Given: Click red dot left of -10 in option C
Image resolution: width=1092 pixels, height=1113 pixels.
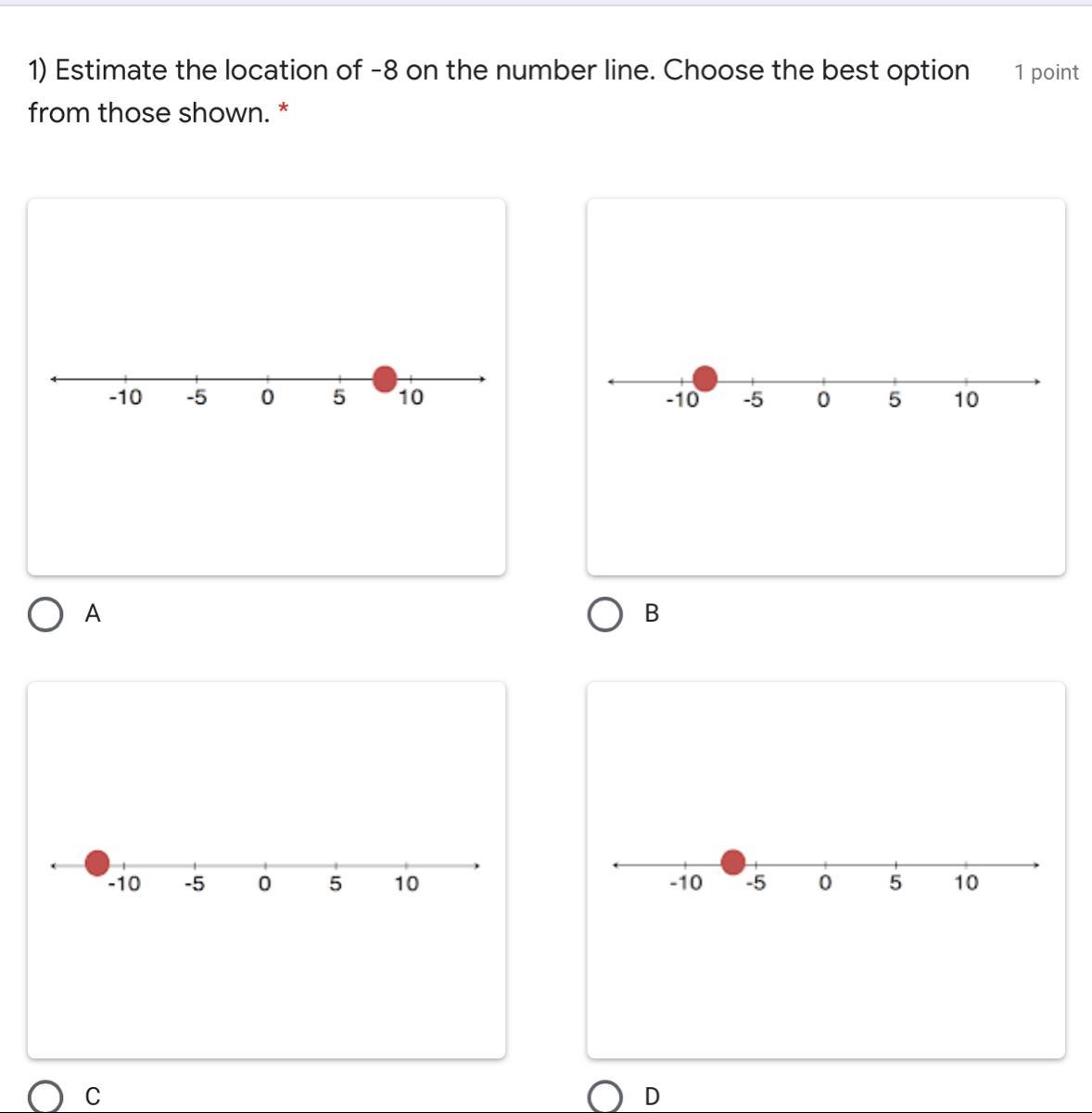Looking at the screenshot, I should [x=97, y=863].
